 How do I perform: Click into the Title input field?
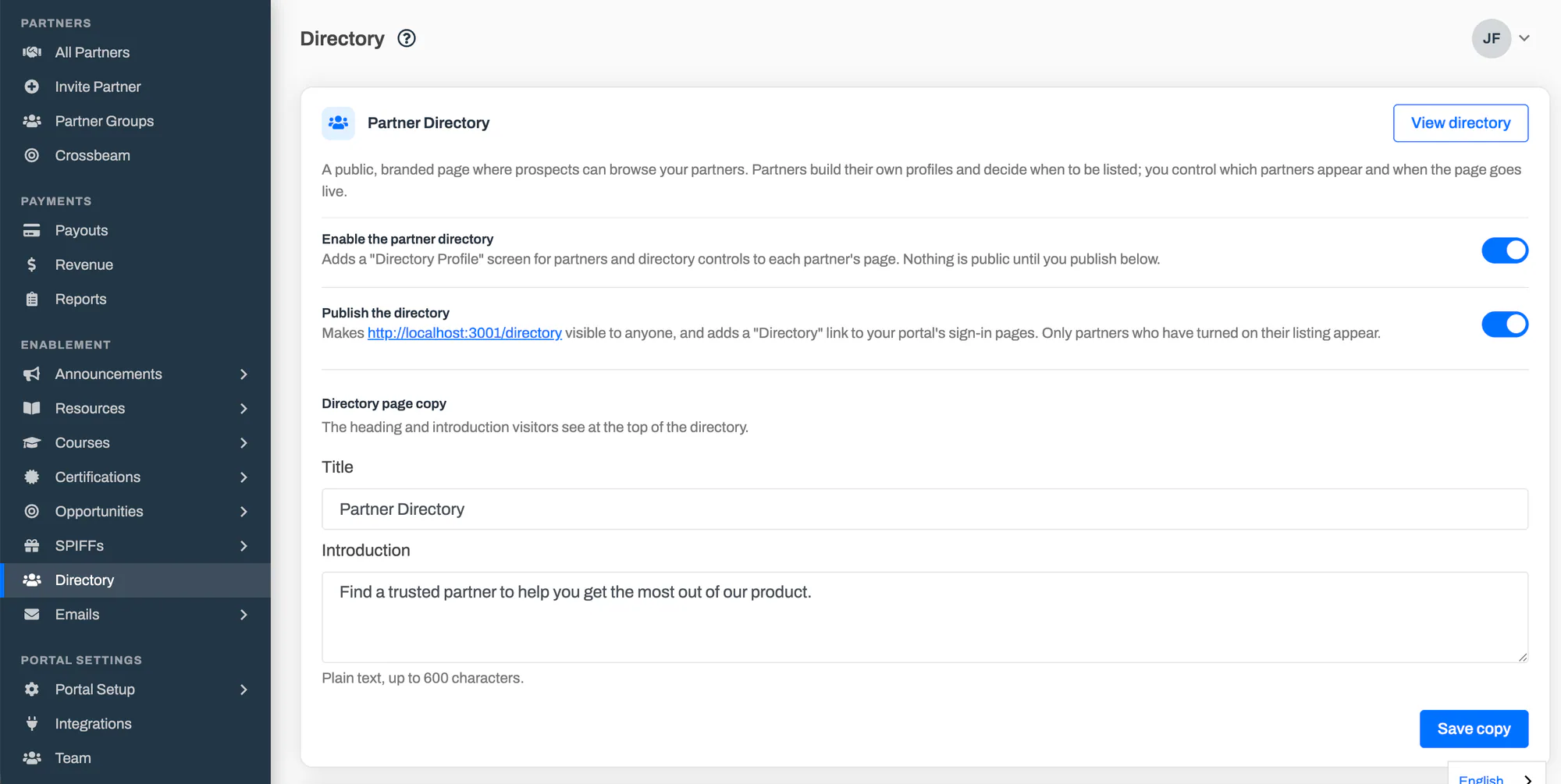[x=925, y=509]
